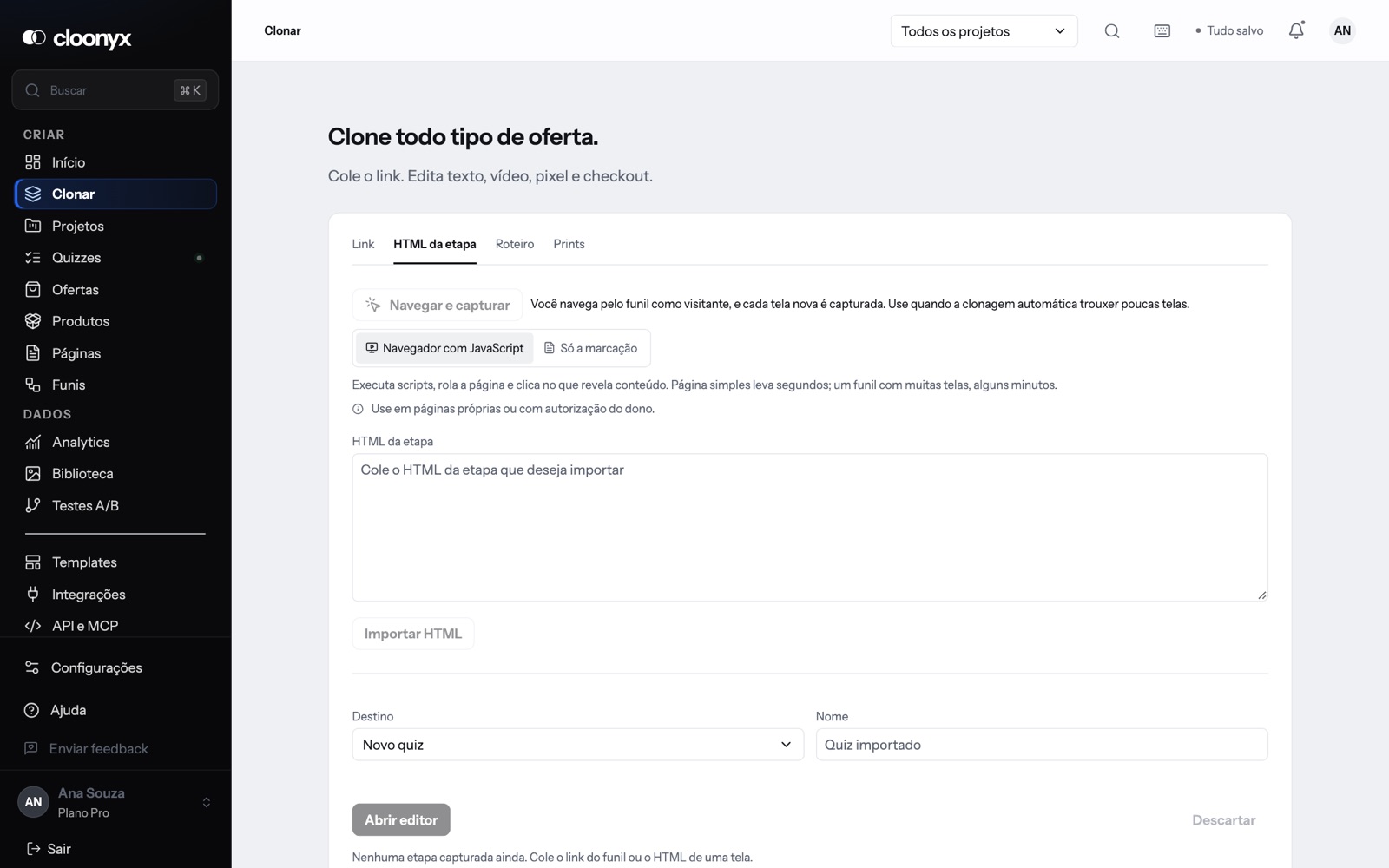
Task: Select Navegador com JavaScript mode
Action: pyautogui.click(x=444, y=348)
